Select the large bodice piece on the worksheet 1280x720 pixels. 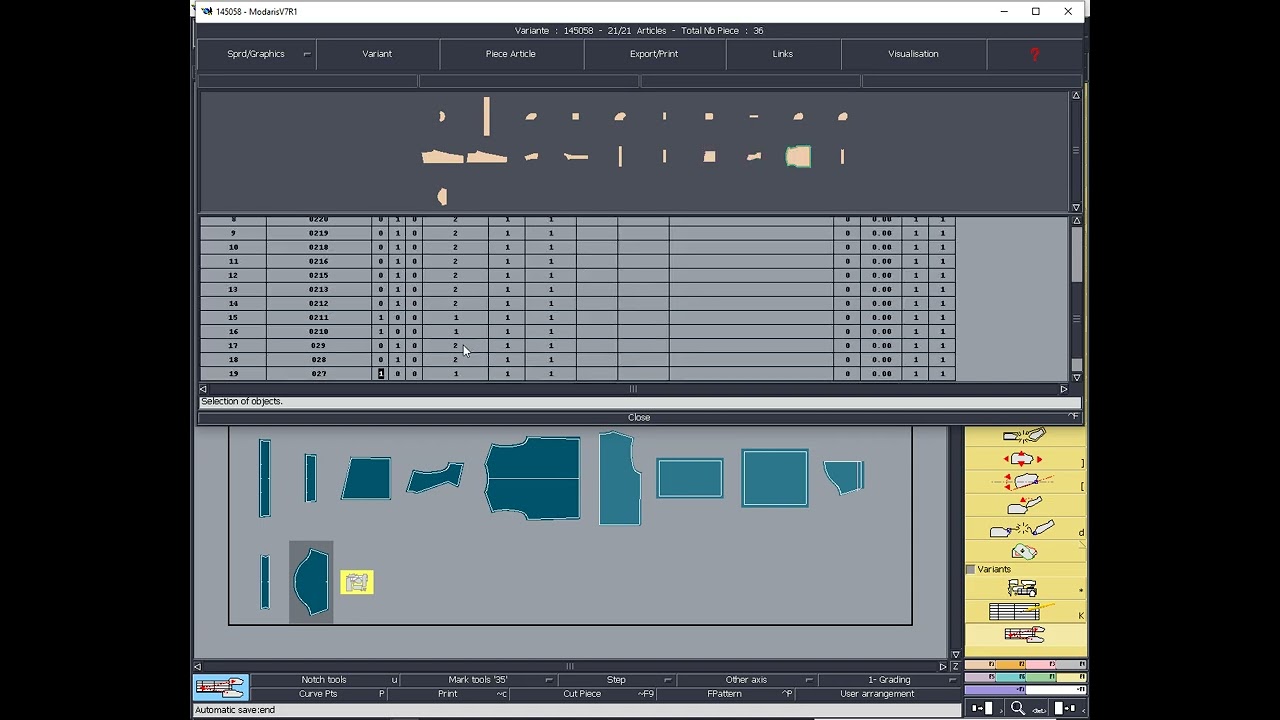(533, 478)
